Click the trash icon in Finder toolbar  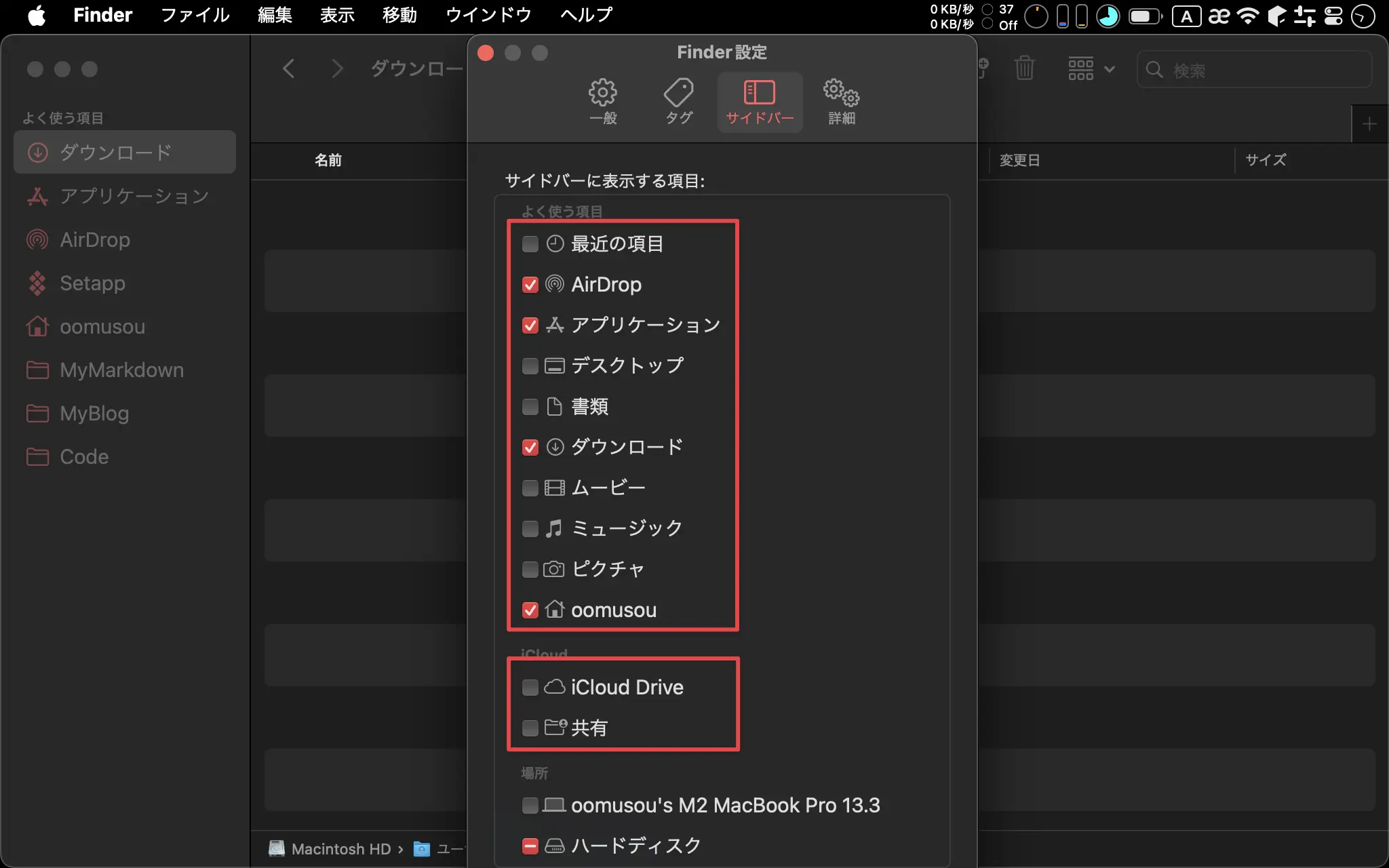tap(1024, 68)
